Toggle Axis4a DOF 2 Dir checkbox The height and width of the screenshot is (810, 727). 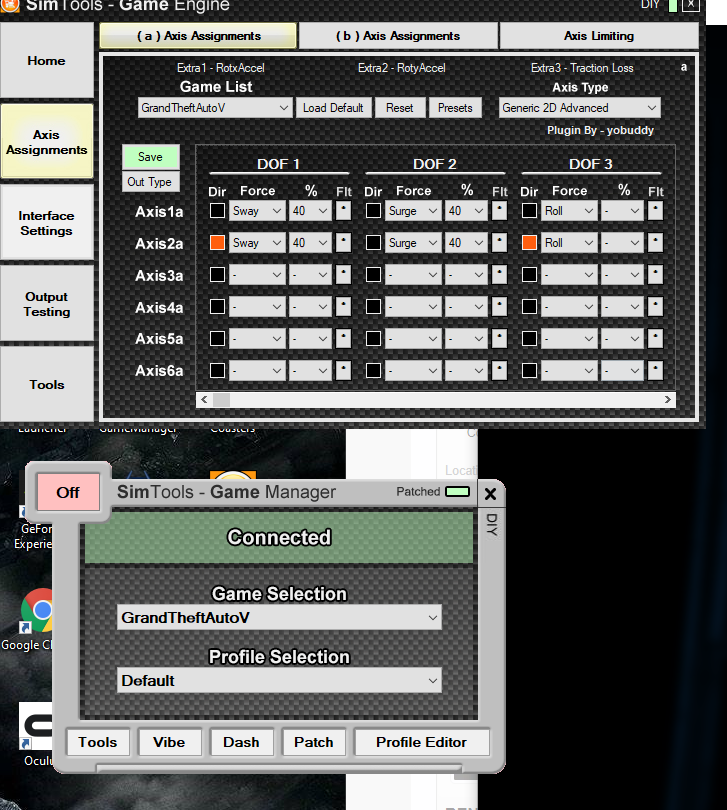tap(373, 307)
